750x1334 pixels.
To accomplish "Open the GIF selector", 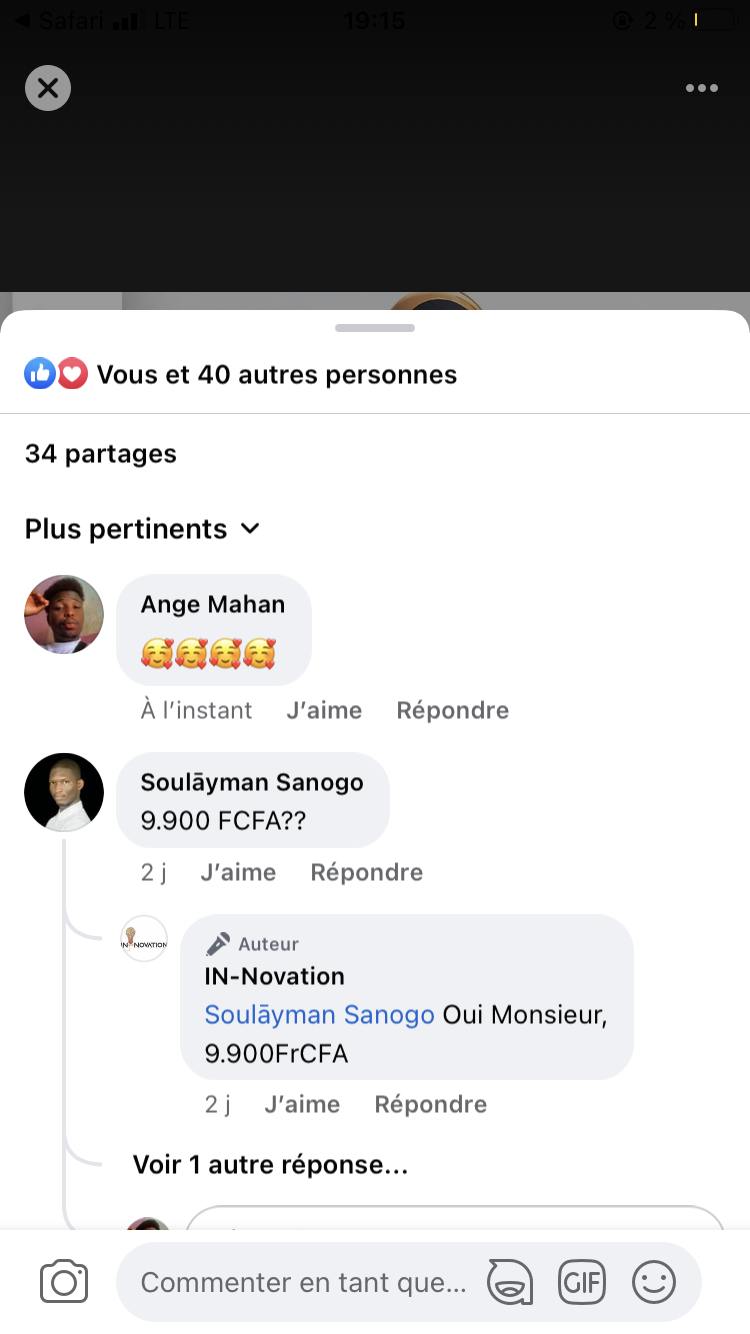I will pyautogui.click(x=582, y=1282).
